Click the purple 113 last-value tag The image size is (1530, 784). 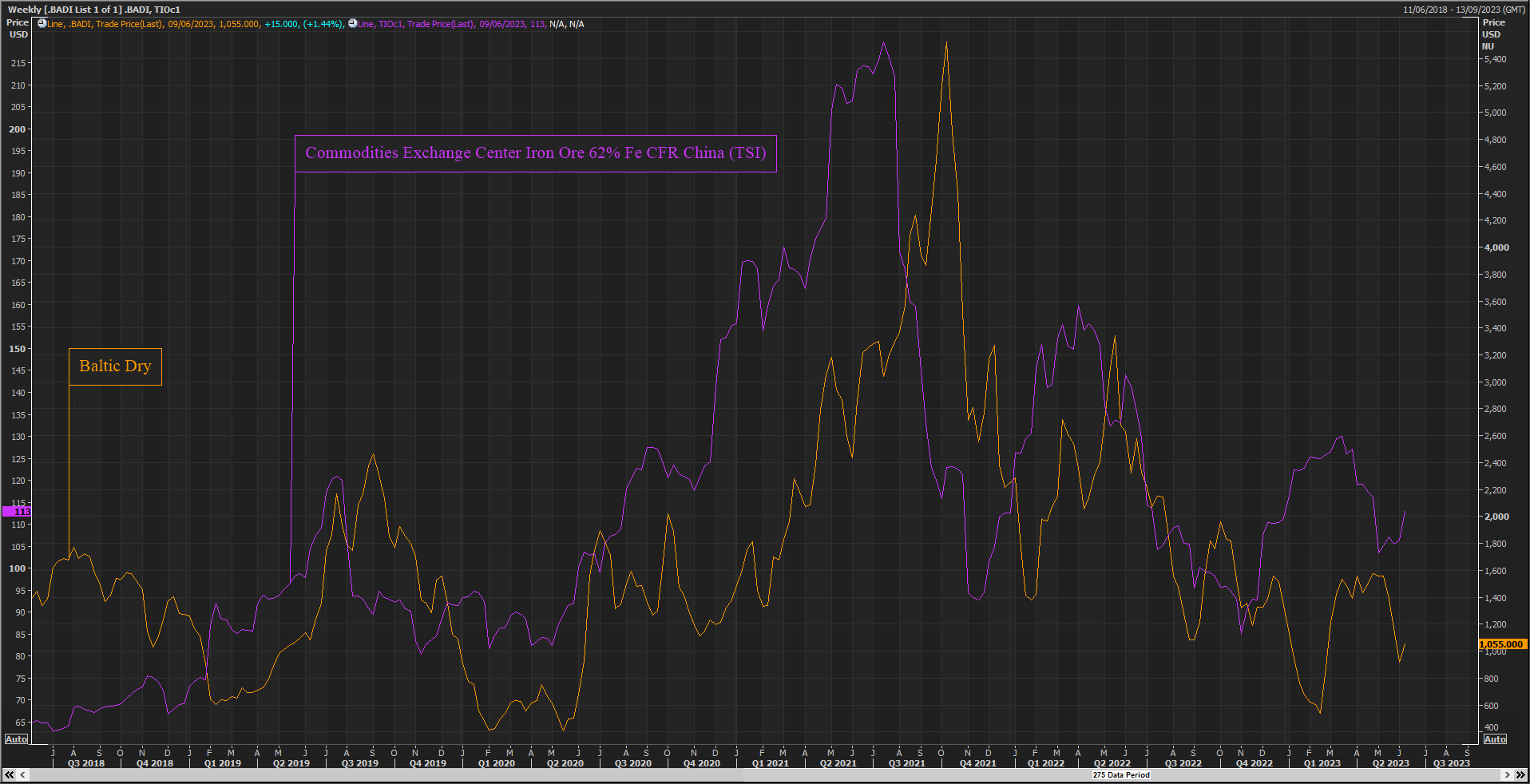click(18, 512)
